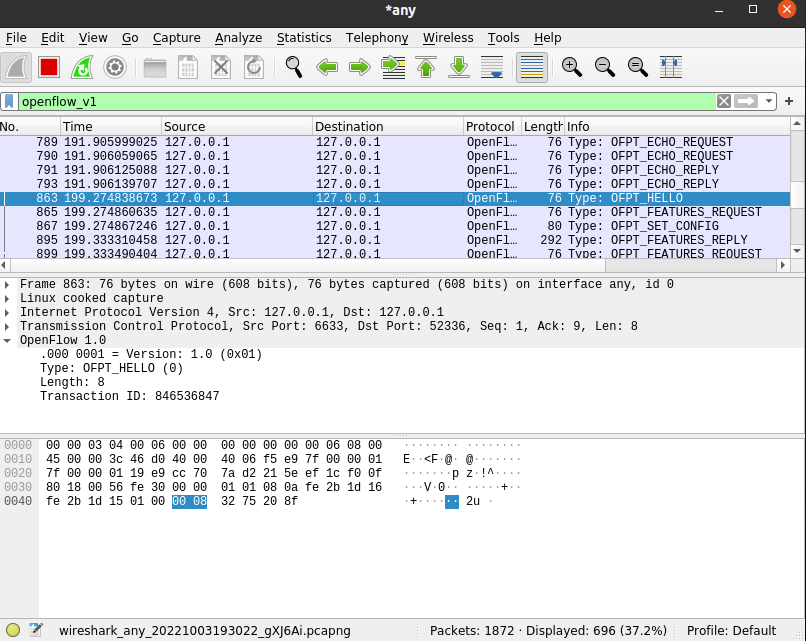Image resolution: width=806 pixels, height=641 pixels.
Task: Open the File menu
Action: [x=16, y=38]
